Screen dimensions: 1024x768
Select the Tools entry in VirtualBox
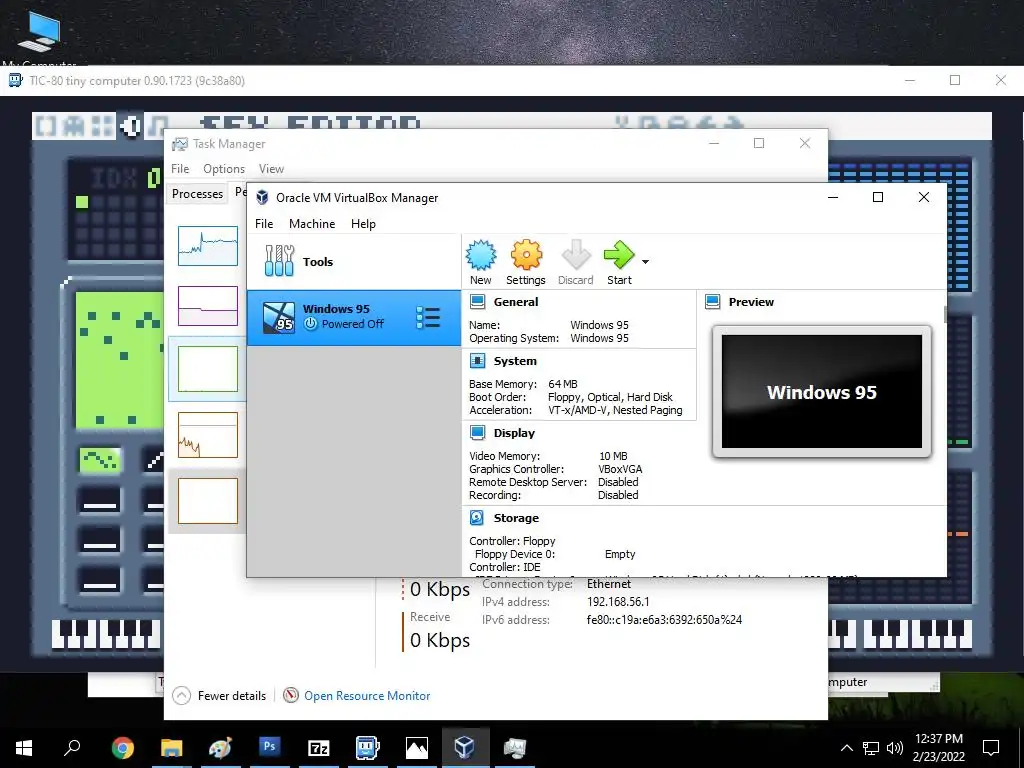(353, 262)
